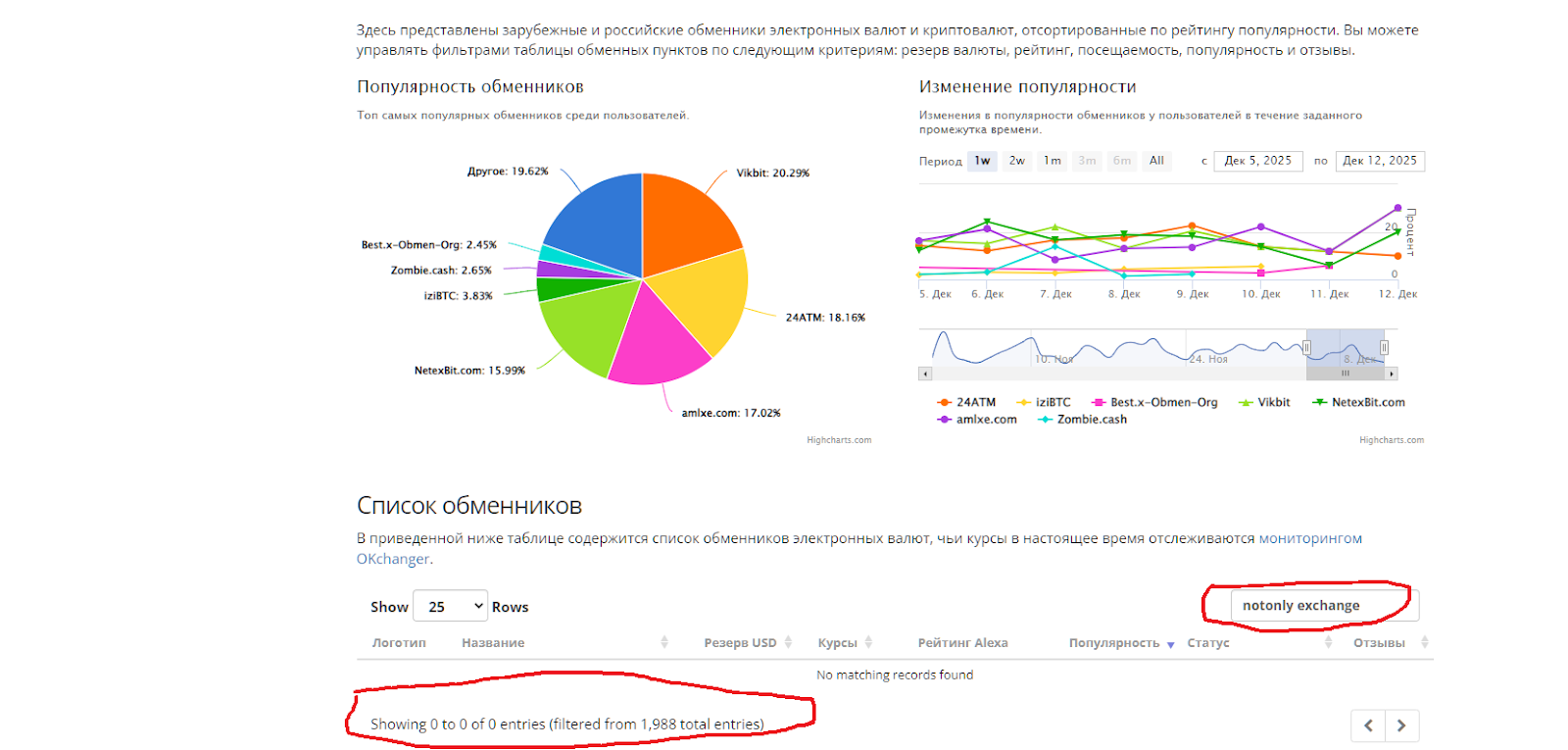
Task: Open the Highcharts.com credit under the pie chart
Action: [839, 440]
